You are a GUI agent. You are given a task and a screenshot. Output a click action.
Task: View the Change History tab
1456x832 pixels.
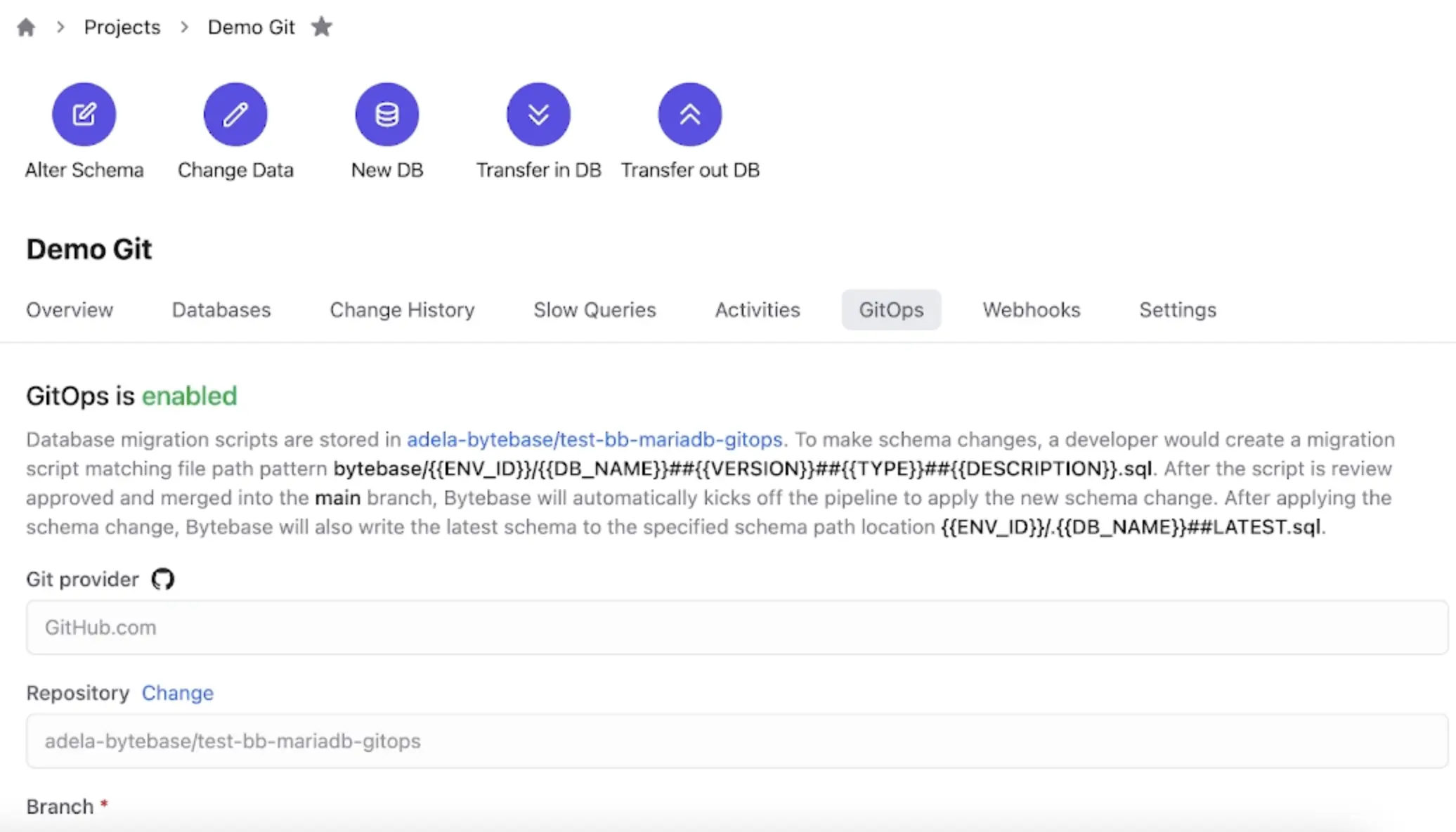pyautogui.click(x=402, y=310)
